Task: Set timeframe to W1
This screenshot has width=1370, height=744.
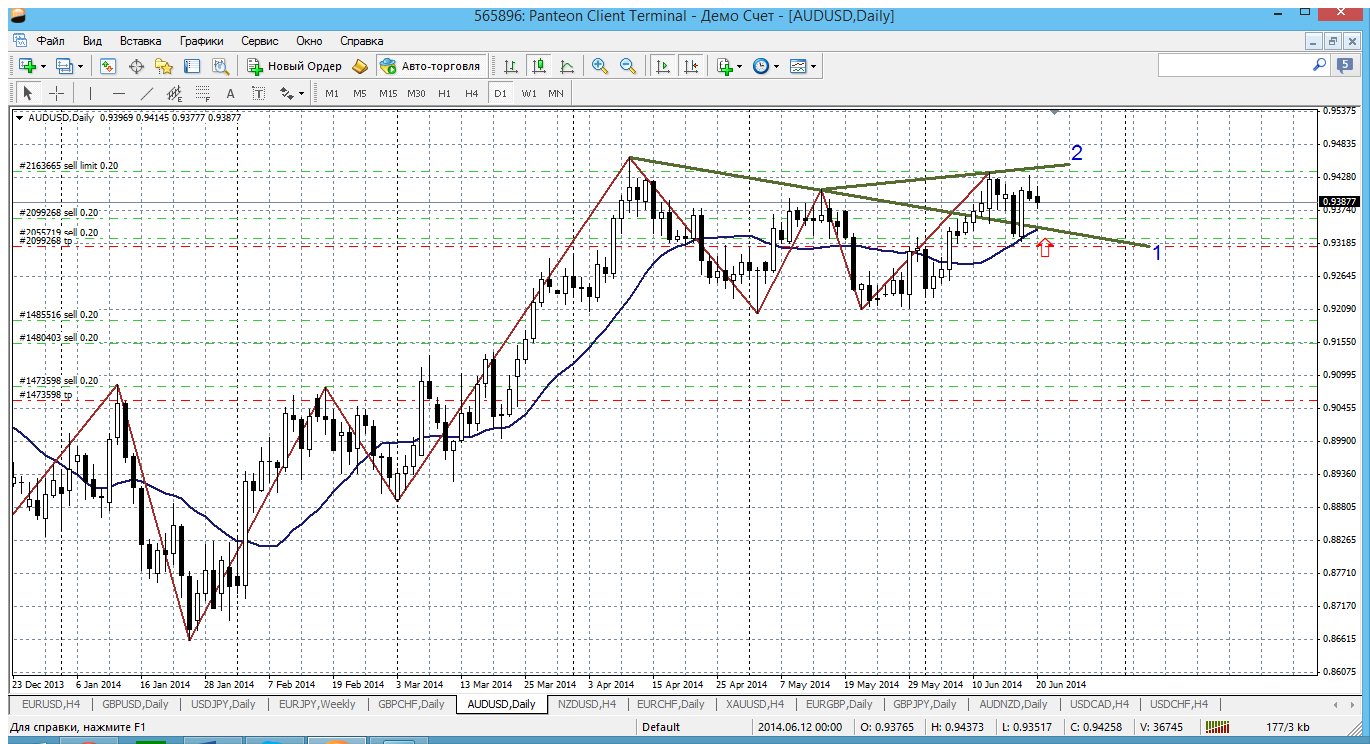Action: point(529,93)
